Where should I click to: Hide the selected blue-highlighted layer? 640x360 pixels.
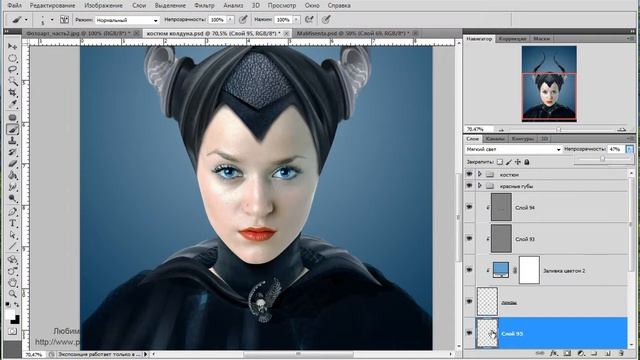[469, 333]
